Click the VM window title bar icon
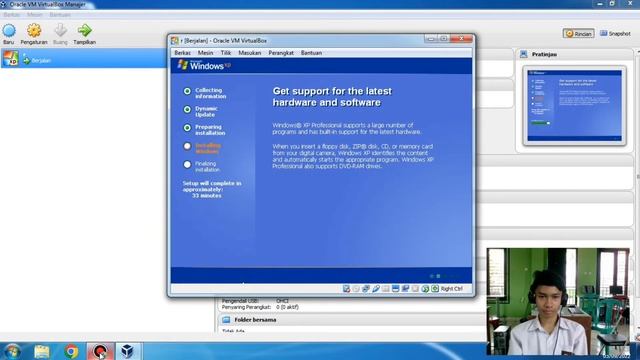Screen dimensions: 640x360 (175, 40)
